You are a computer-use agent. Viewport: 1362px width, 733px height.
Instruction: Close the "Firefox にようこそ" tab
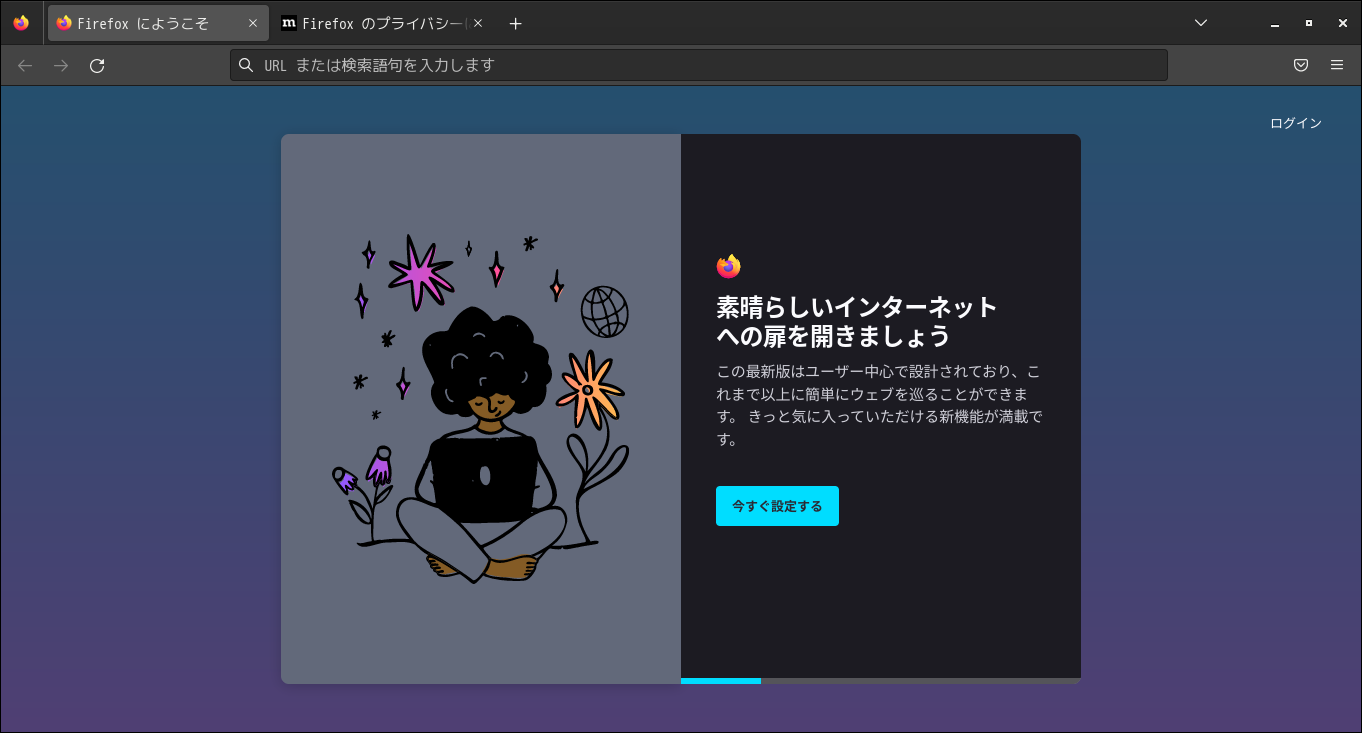click(x=253, y=23)
